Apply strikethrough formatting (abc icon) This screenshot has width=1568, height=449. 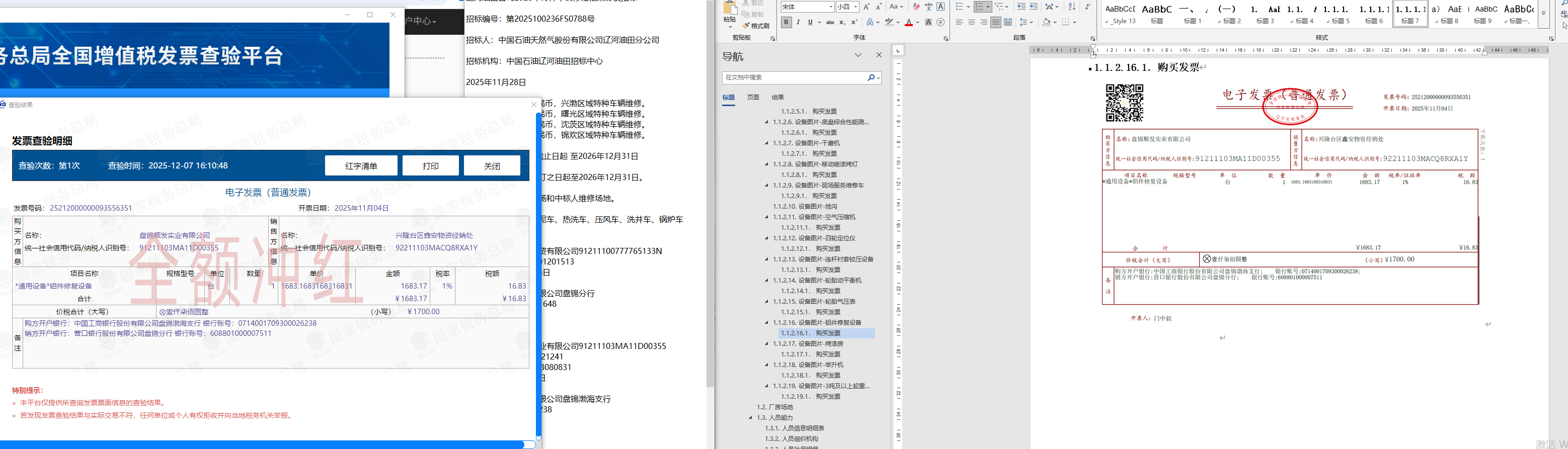pyautogui.click(x=830, y=22)
